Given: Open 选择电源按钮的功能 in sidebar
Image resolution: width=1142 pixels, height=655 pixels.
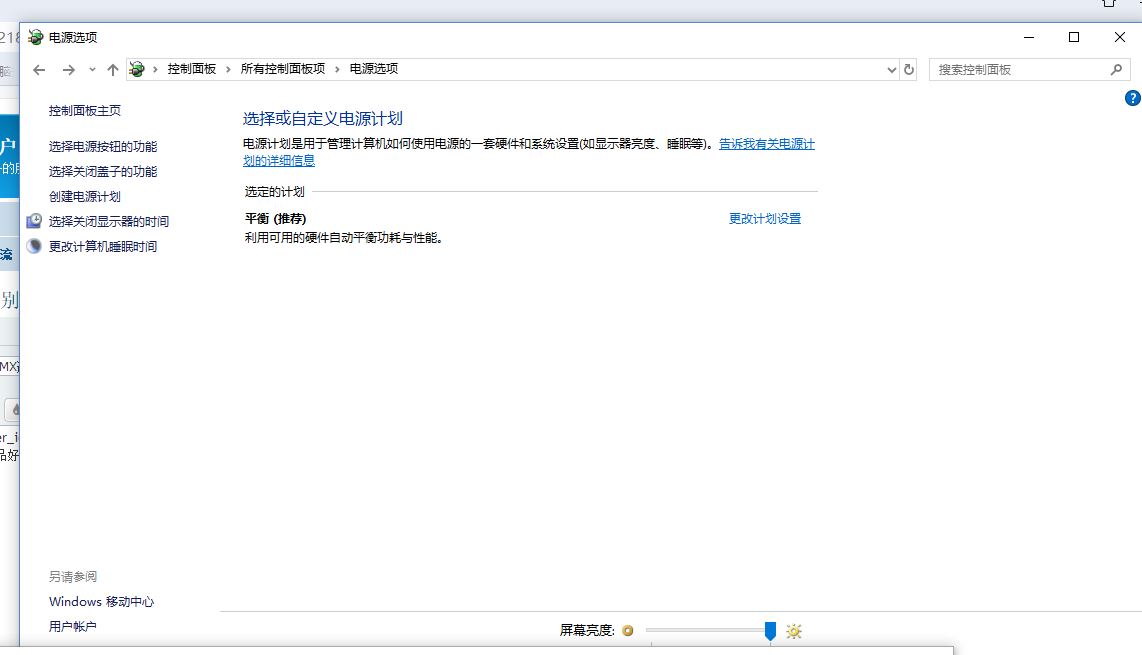Looking at the screenshot, I should (x=103, y=146).
